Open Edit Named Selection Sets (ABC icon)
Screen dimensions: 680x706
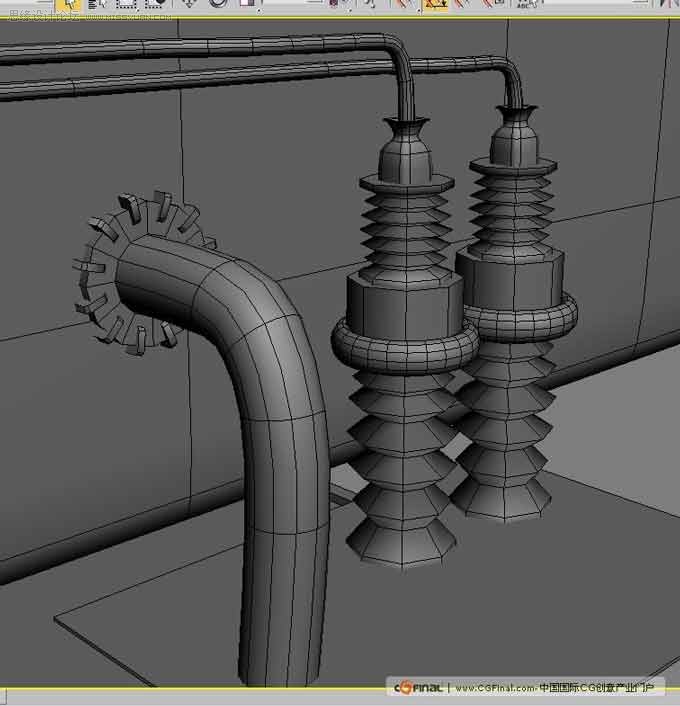point(530,4)
